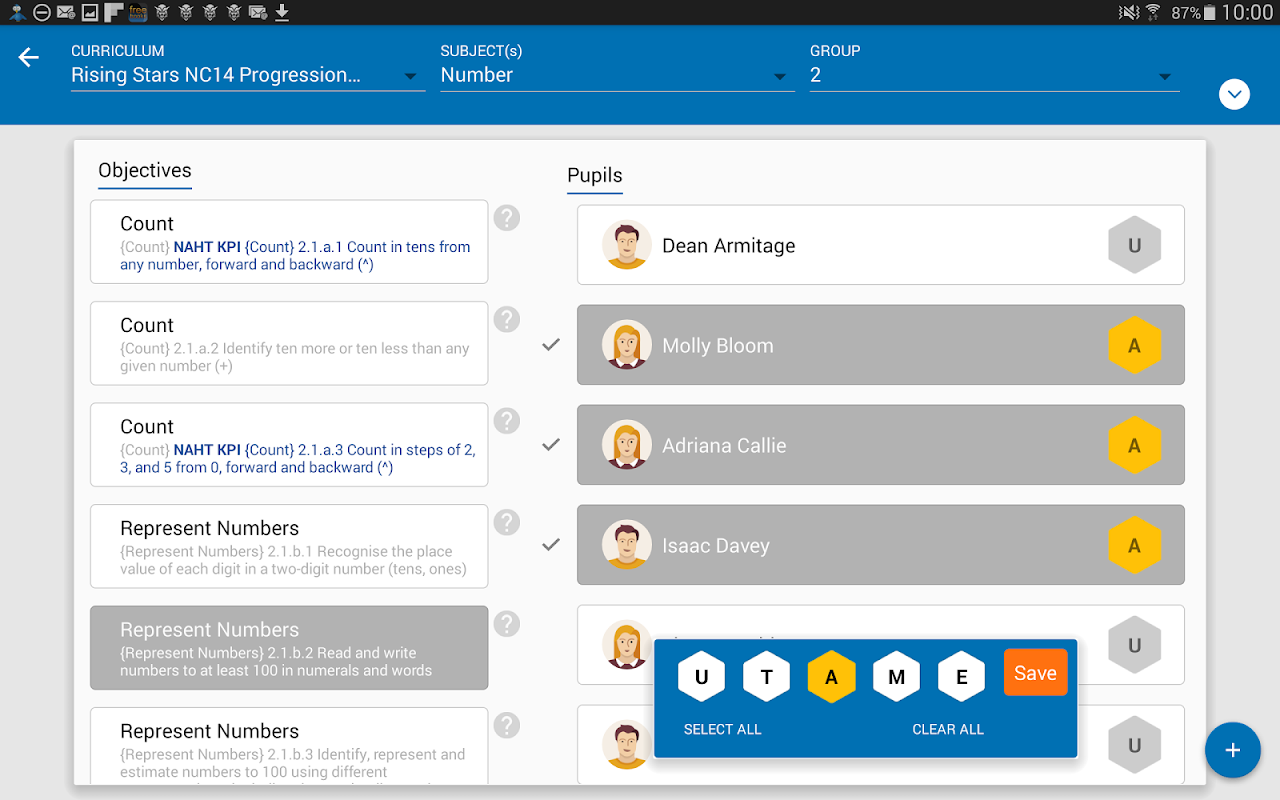Screen dimensions: 1280x800
Task: Tap Molly Bloom's yellow A hexagon
Action: coord(1134,346)
